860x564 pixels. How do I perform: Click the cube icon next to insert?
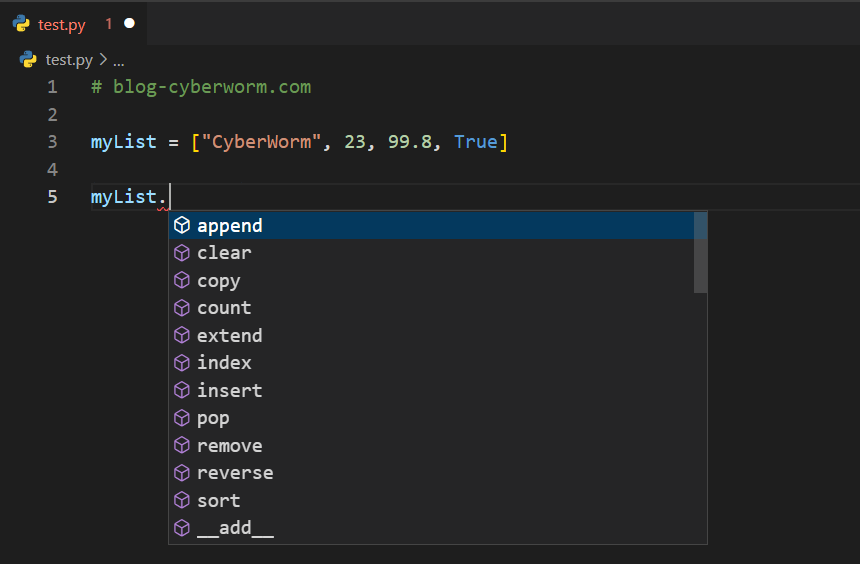tap(182, 390)
